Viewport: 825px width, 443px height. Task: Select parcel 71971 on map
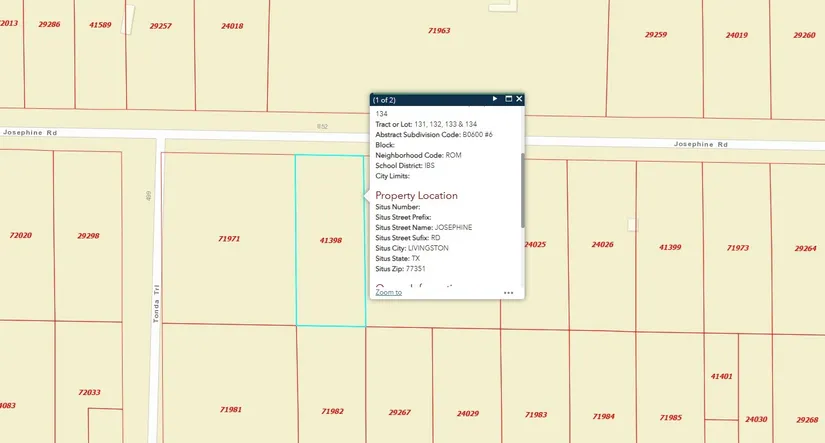pyautogui.click(x=229, y=239)
